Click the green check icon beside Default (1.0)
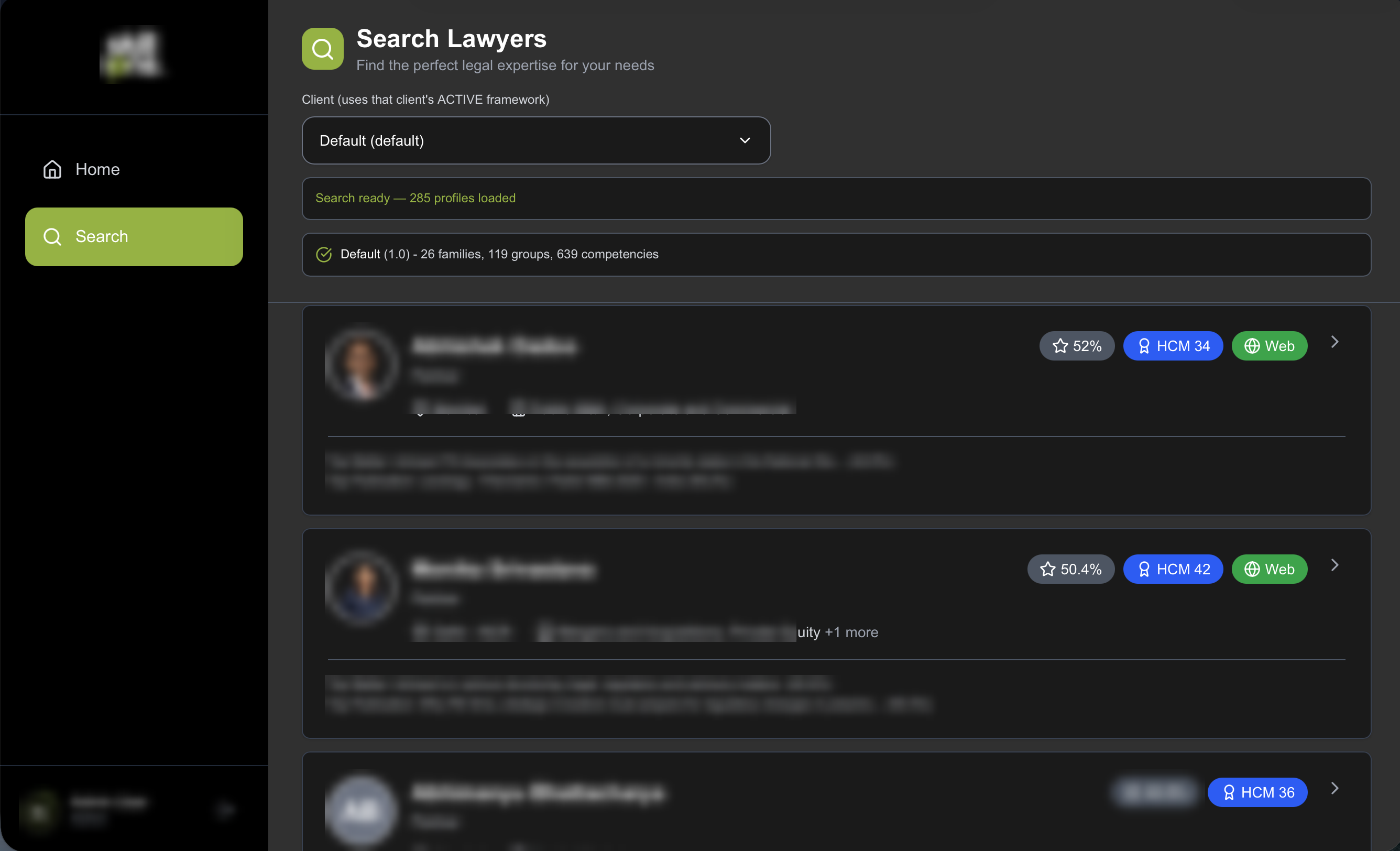 [x=323, y=255]
